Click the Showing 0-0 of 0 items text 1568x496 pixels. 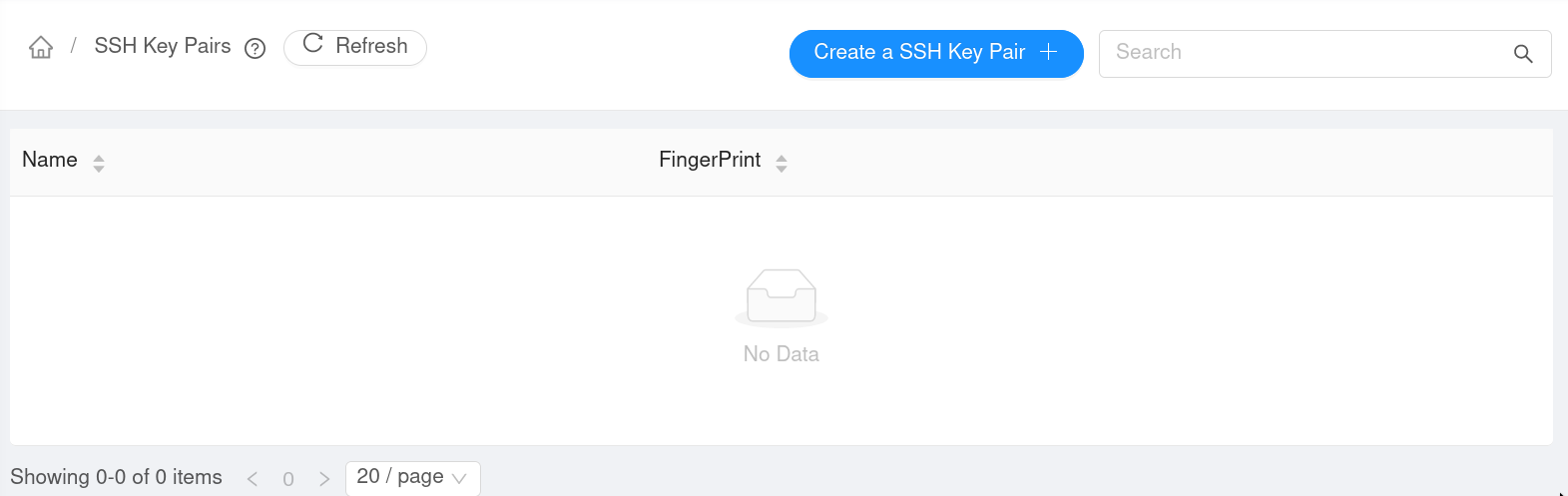[116, 477]
